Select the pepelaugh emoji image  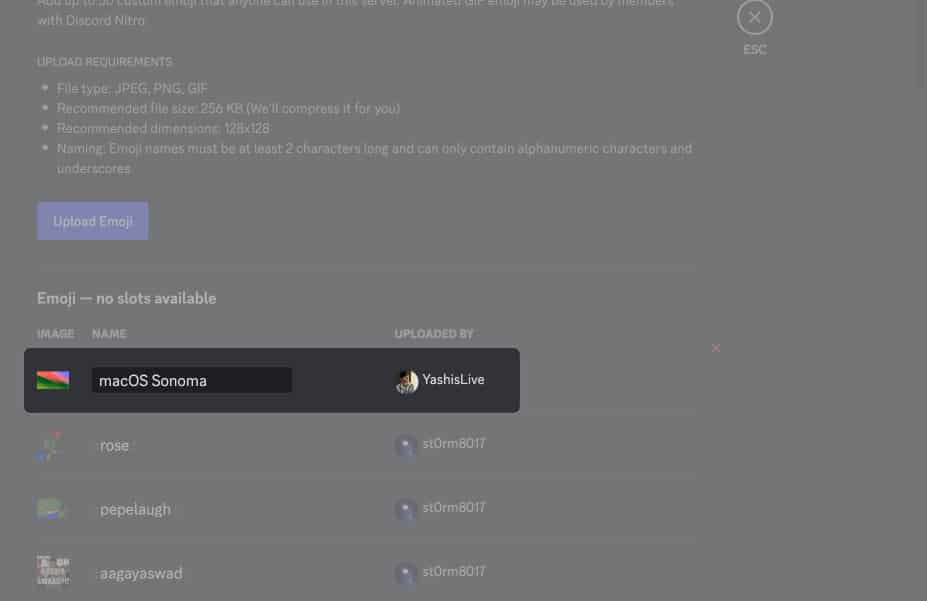tap(50, 509)
